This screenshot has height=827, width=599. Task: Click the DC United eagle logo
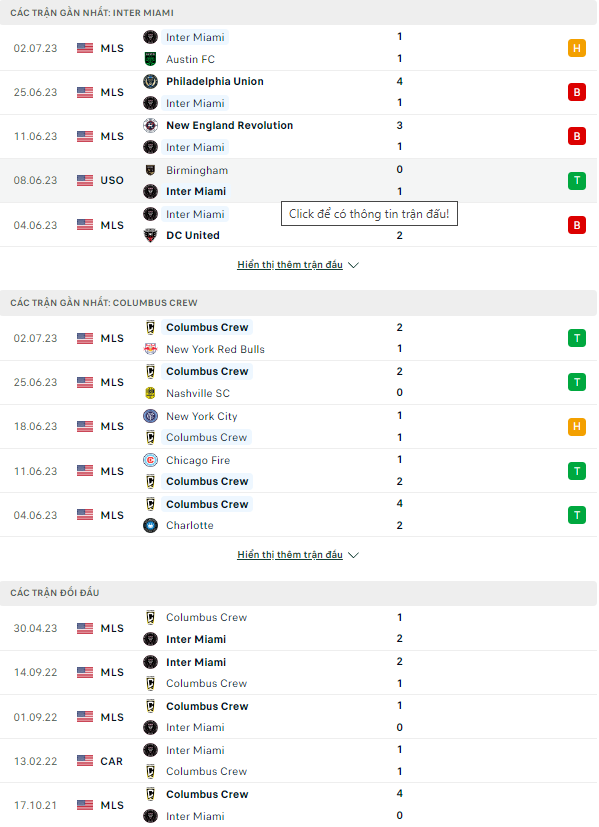(150, 236)
